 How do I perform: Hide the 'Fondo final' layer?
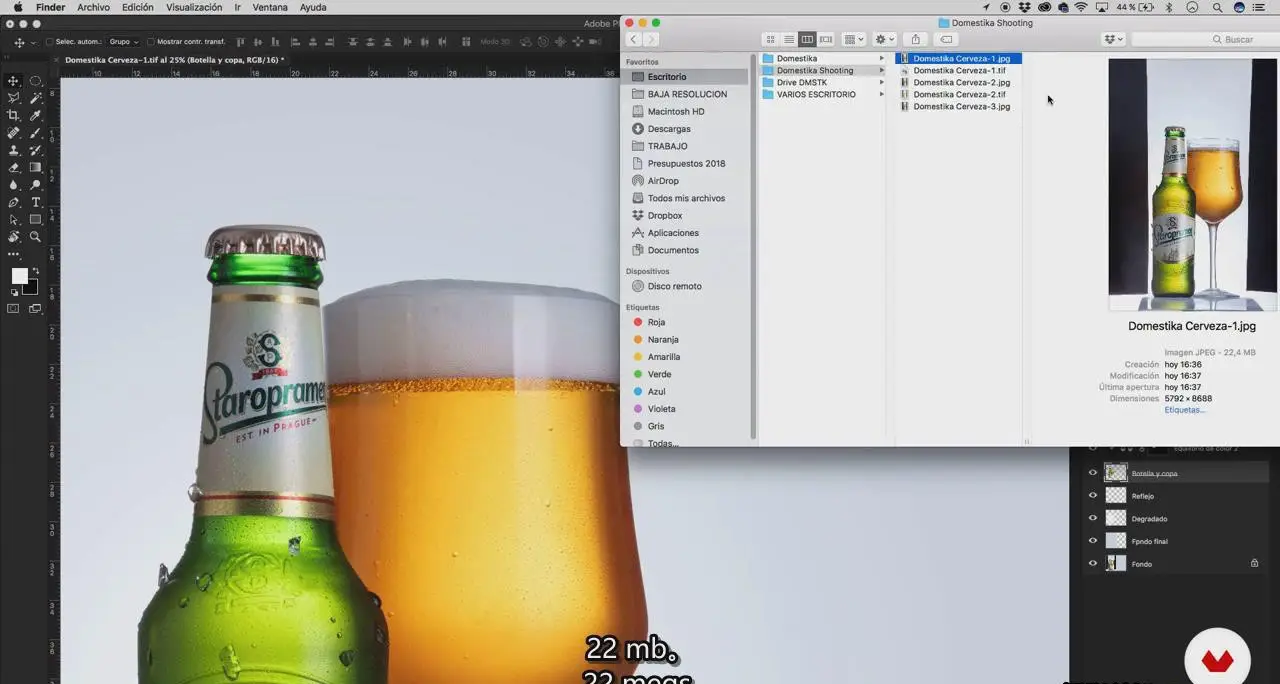[x=1092, y=541]
